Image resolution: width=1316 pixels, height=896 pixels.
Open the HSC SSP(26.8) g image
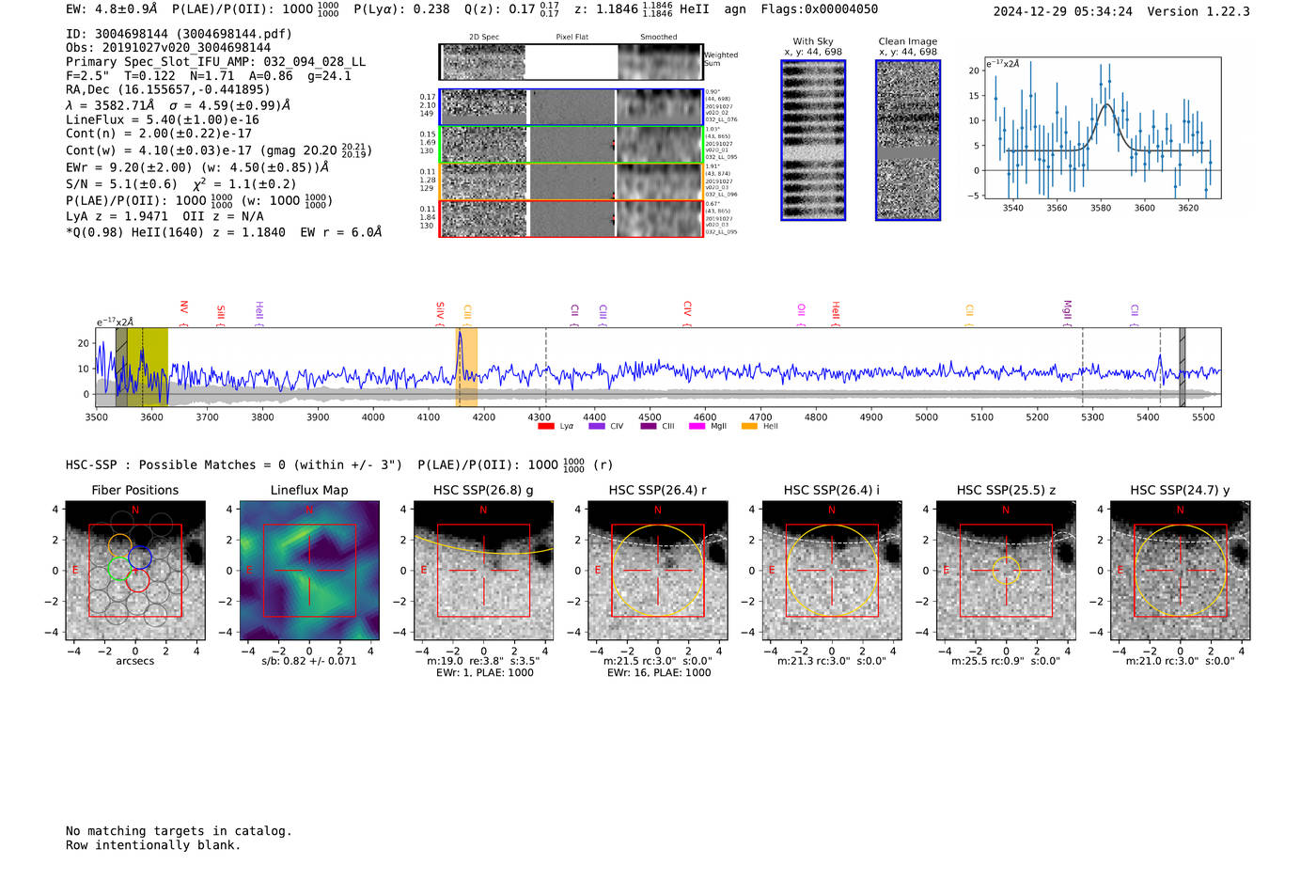pos(483,571)
